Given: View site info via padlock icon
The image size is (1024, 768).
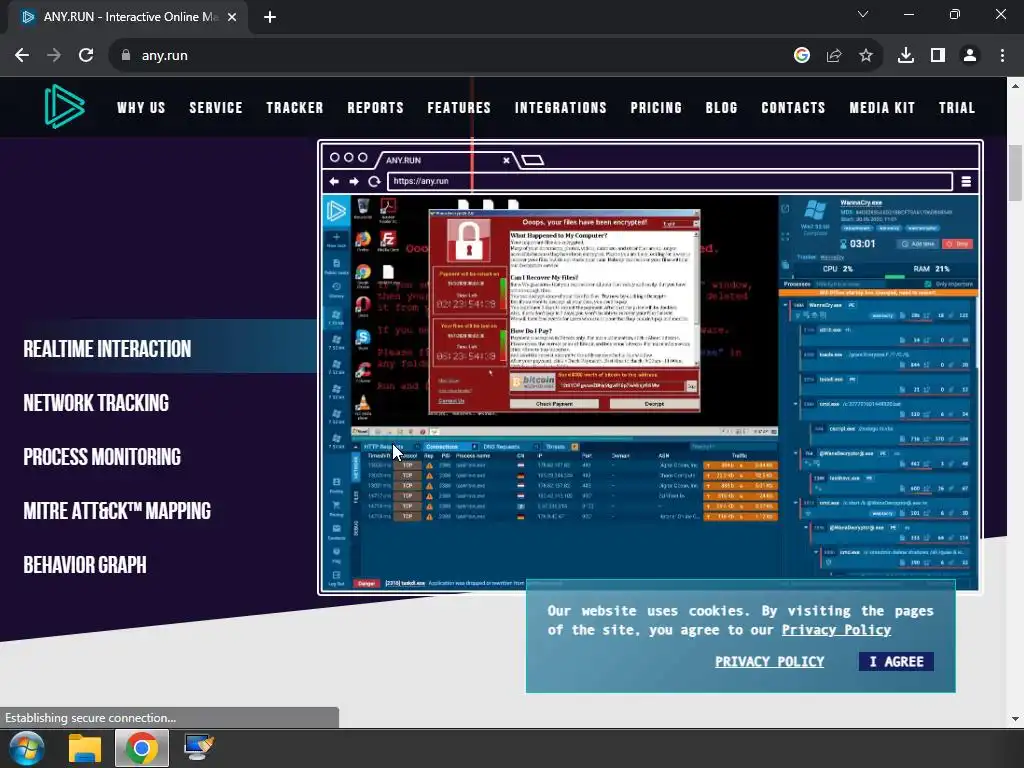Looking at the screenshot, I should [x=126, y=56].
